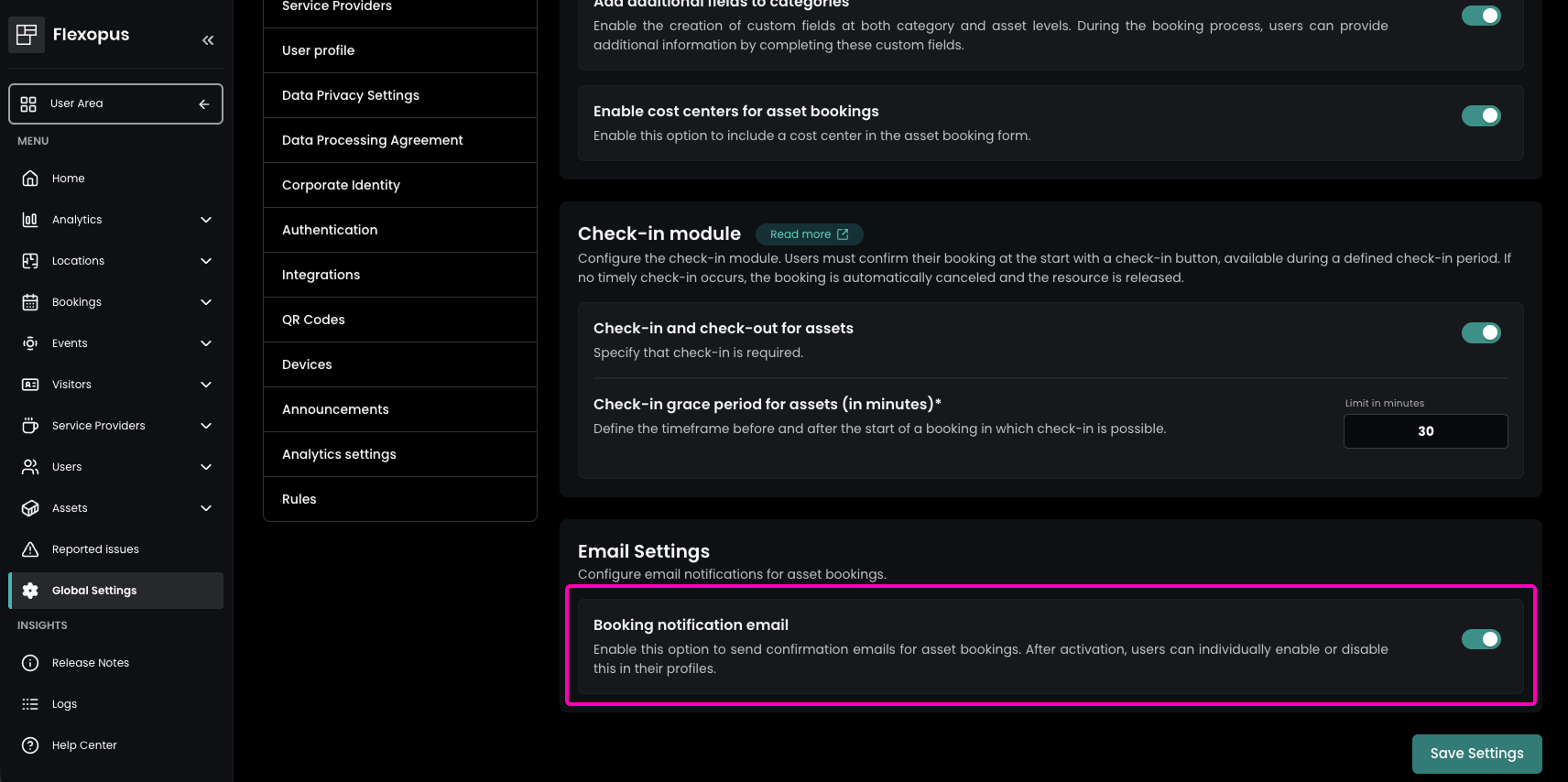Click the Logs list icon
Viewport: 1568px width, 782px height.
(x=30, y=704)
